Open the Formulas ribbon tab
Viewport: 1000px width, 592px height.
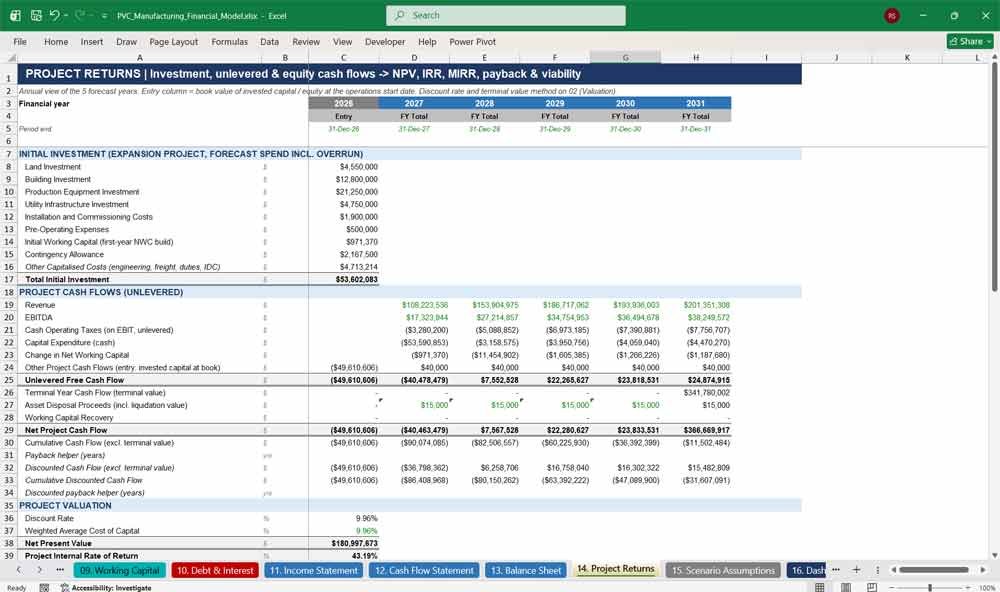point(230,41)
